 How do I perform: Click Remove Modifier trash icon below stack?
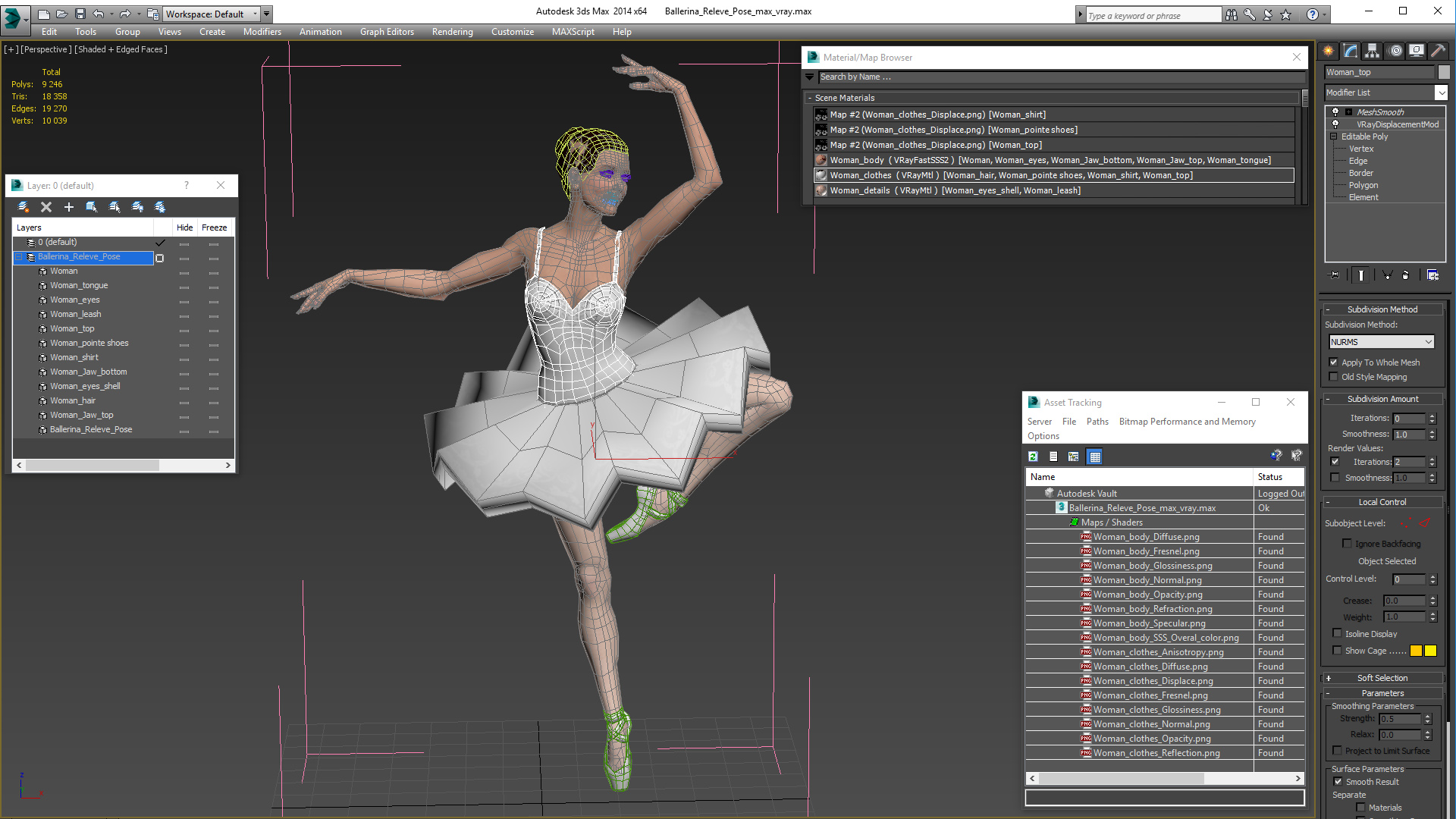[x=1405, y=275]
